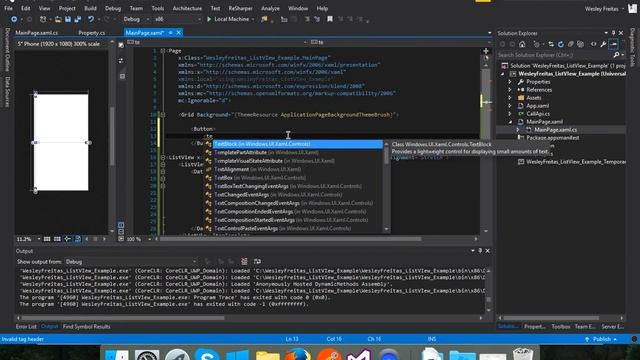Close the MainPage.xaml tab
Image resolution: width=640 pixels, height=360 pixels.
point(179,33)
